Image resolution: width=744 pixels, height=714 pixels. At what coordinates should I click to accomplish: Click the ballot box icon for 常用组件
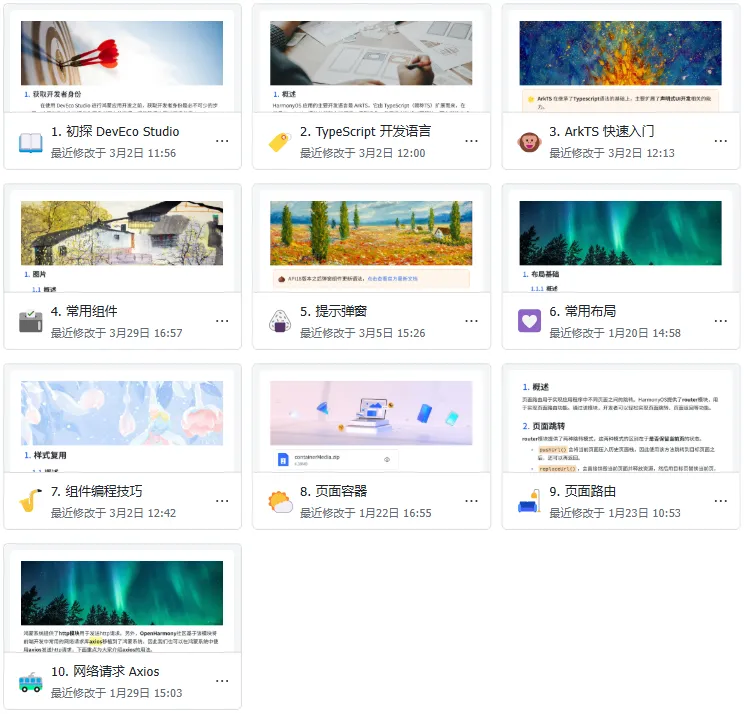pyautogui.click(x=31, y=321)
